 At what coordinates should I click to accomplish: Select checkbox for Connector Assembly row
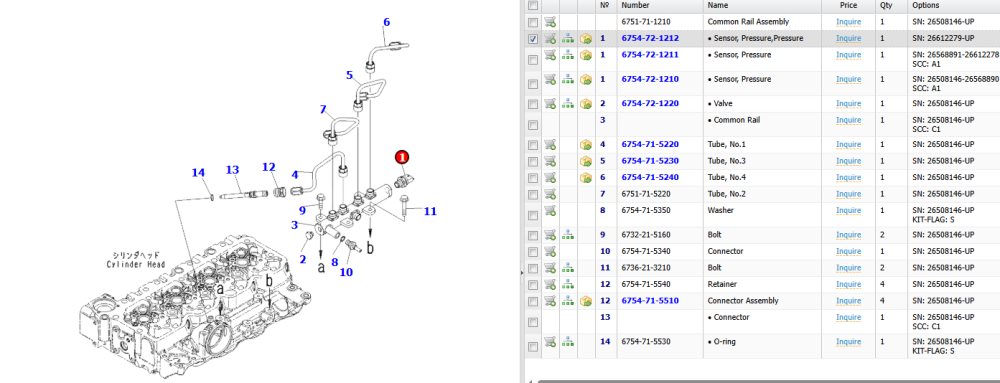coord(533,301)
